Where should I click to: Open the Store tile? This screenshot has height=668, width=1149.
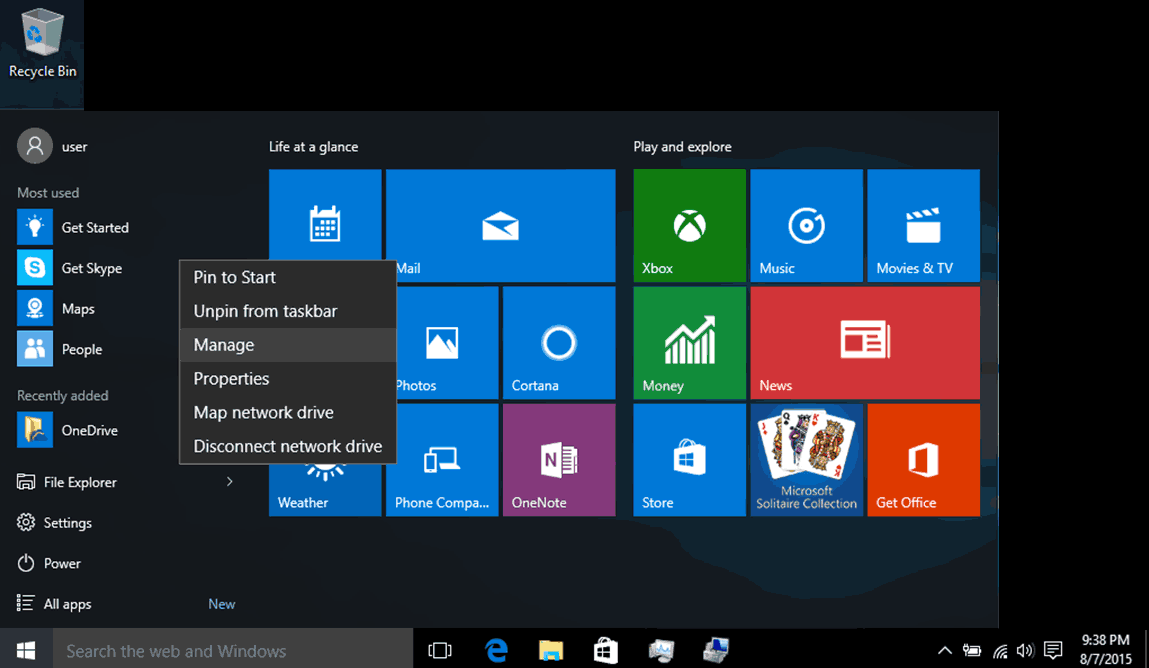(x=690, y=460)
